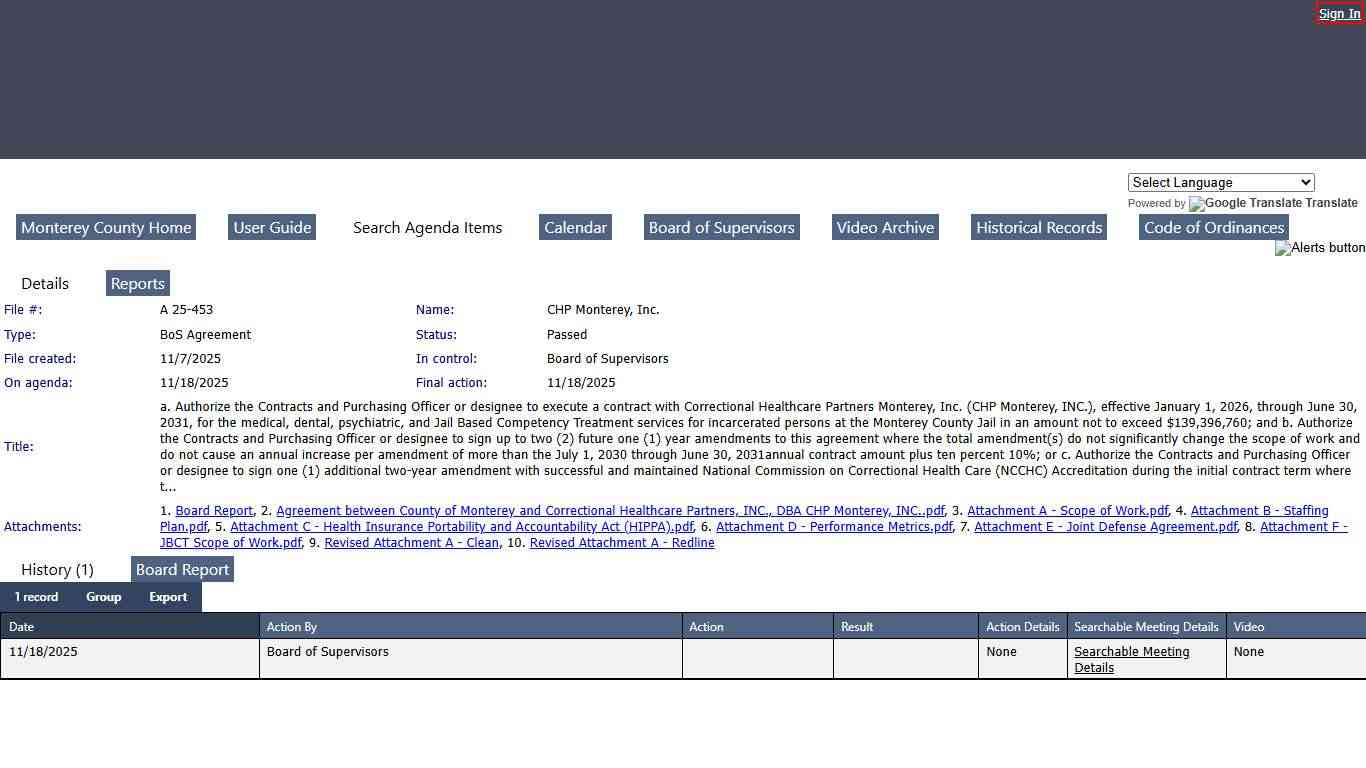Screen dimensions: 1366x768
Task: Open the Calendar menu item
Action: (575, 228)
